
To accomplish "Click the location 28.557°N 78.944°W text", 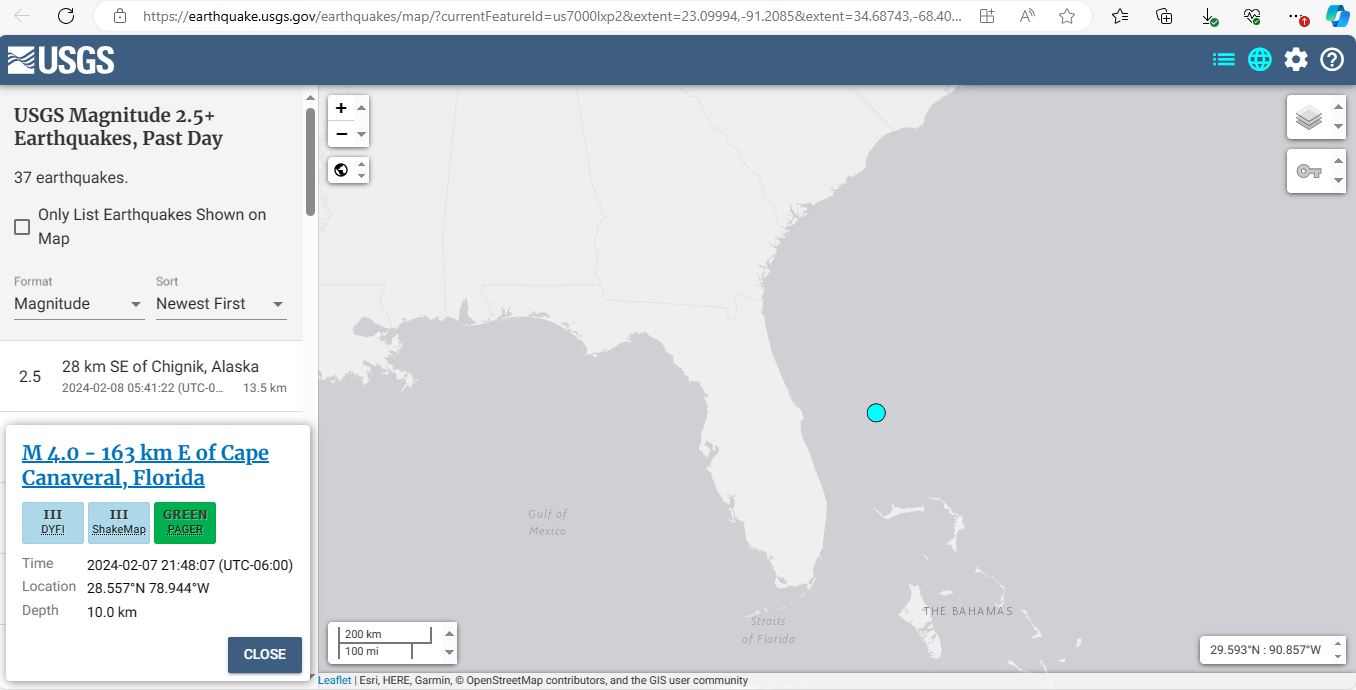I will [x=148, y=588].
